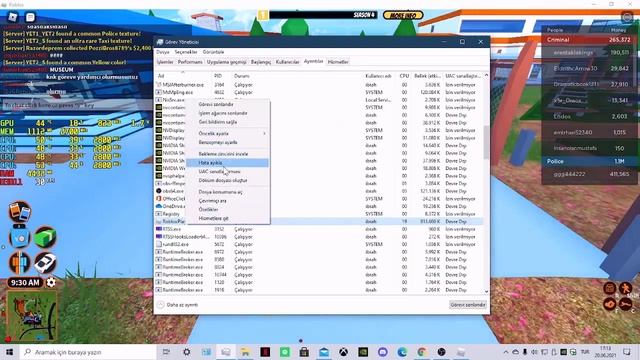Screen dimensions: 640x360
Task: Choose Çevrimiçi ara in the context menu
Action: pos(227,201)
